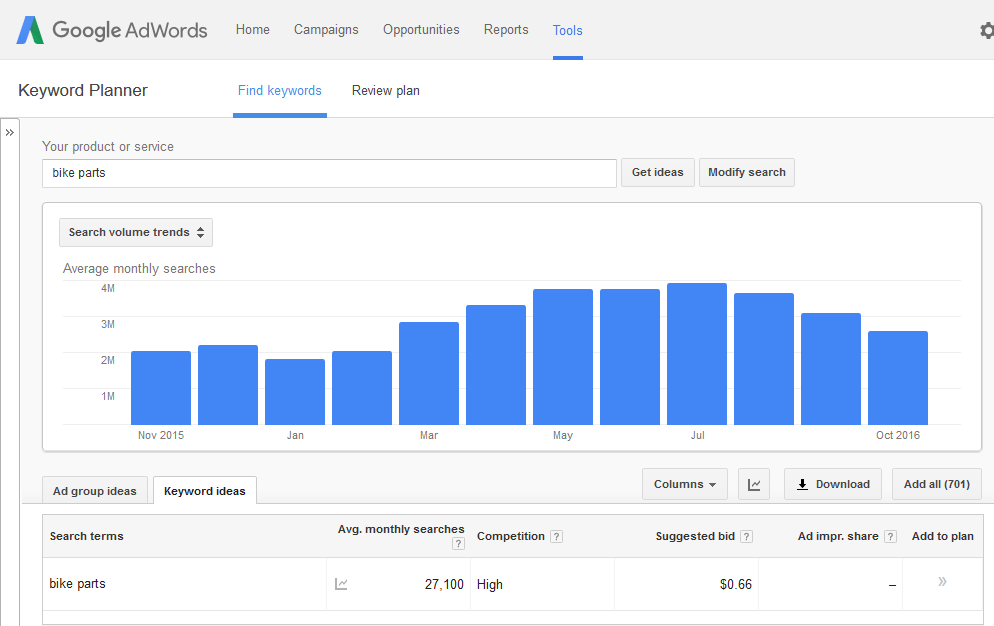Click the trend graph icon beside Columns
Image resolution: width=994 pixels, height=626 pixels.
click(754, 484)
